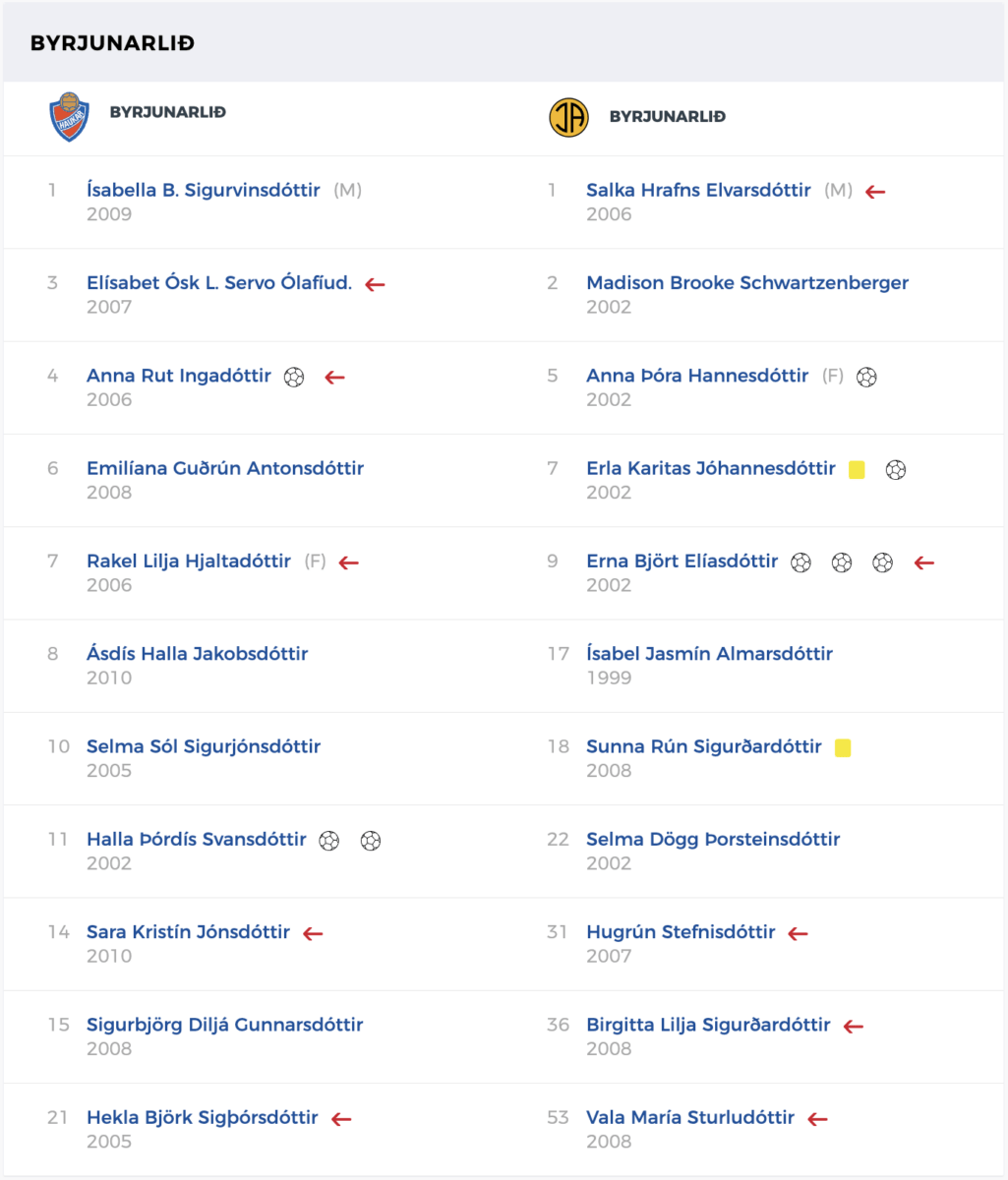Screen dimensions: 1008x1180
Task: Click the ÍA club round logo
Action: (568, 117)
